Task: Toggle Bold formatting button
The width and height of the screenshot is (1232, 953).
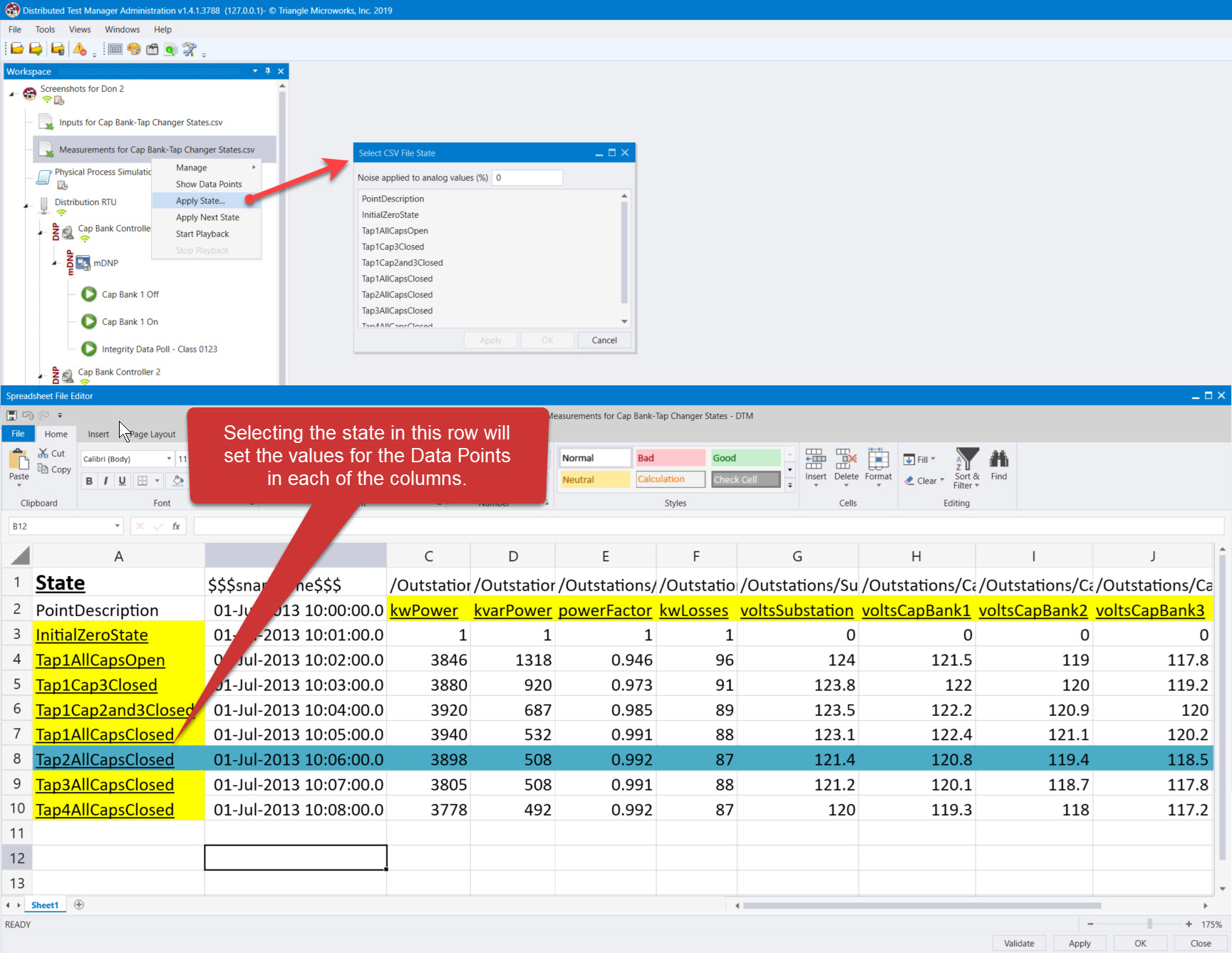Action: (89, 481)
